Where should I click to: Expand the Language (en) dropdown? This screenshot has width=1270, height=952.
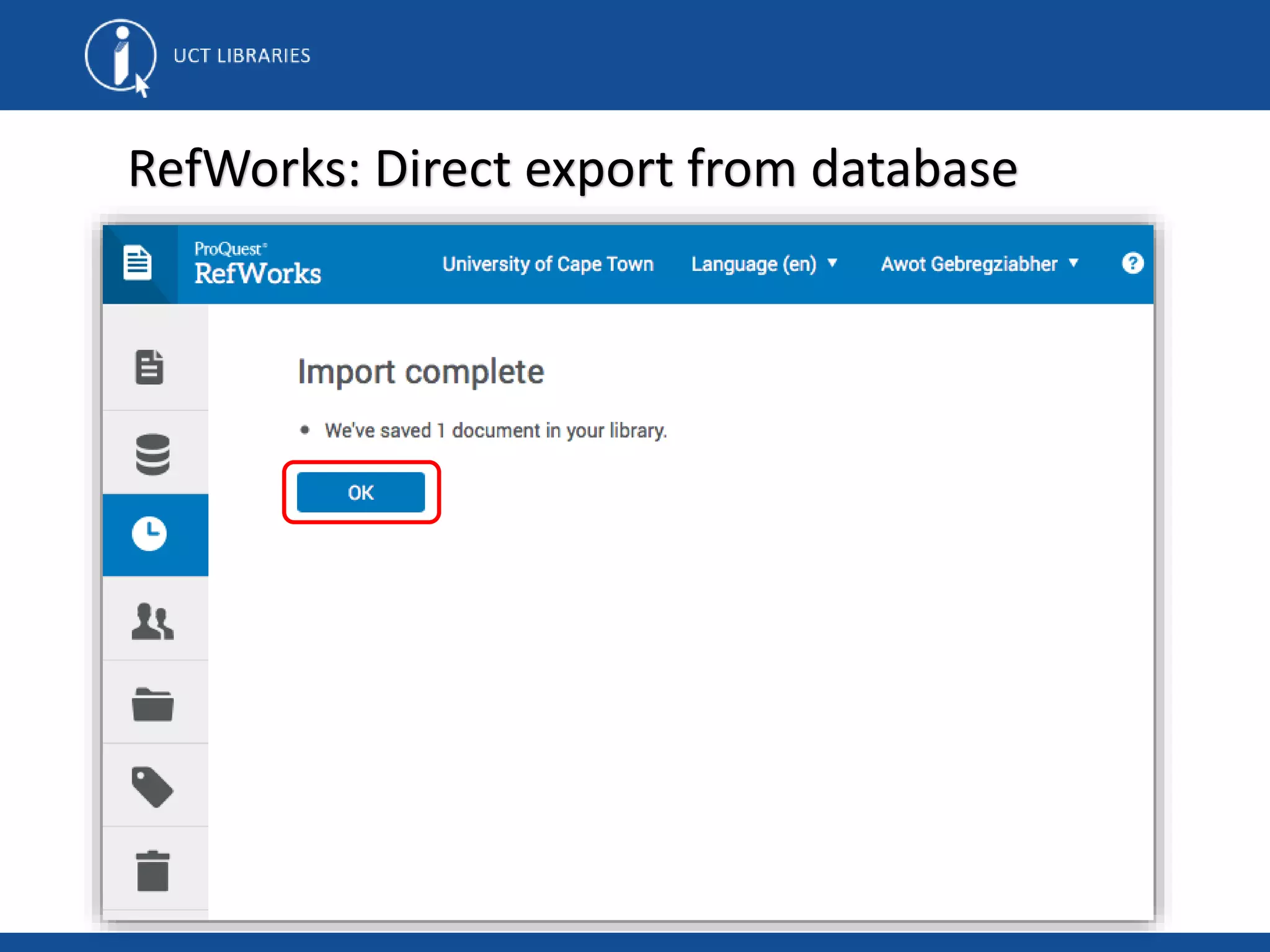(x=764, y=264)
